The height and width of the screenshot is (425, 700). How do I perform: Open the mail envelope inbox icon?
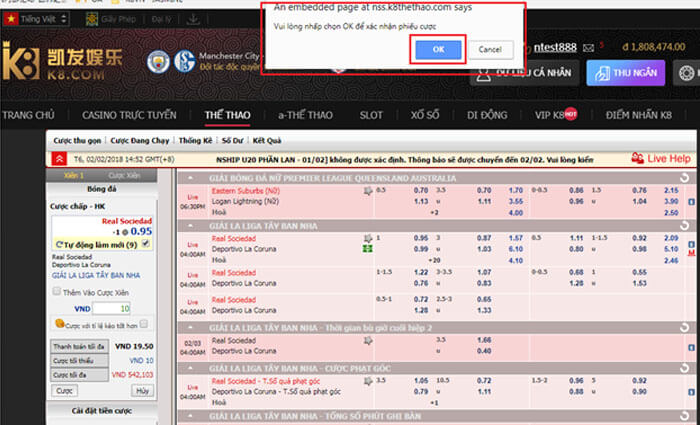click(x=587, y=46)
